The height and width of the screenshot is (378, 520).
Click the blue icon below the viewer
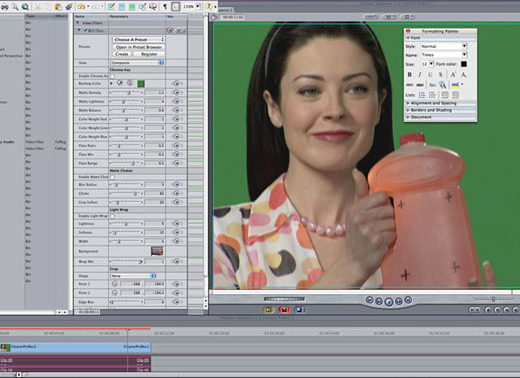coord(300,310)
